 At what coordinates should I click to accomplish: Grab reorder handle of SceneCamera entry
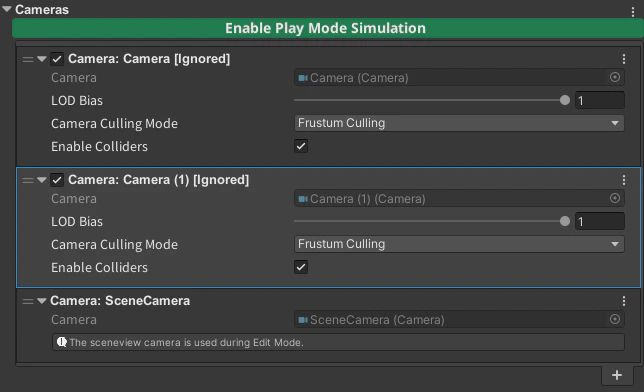[28, 302]
